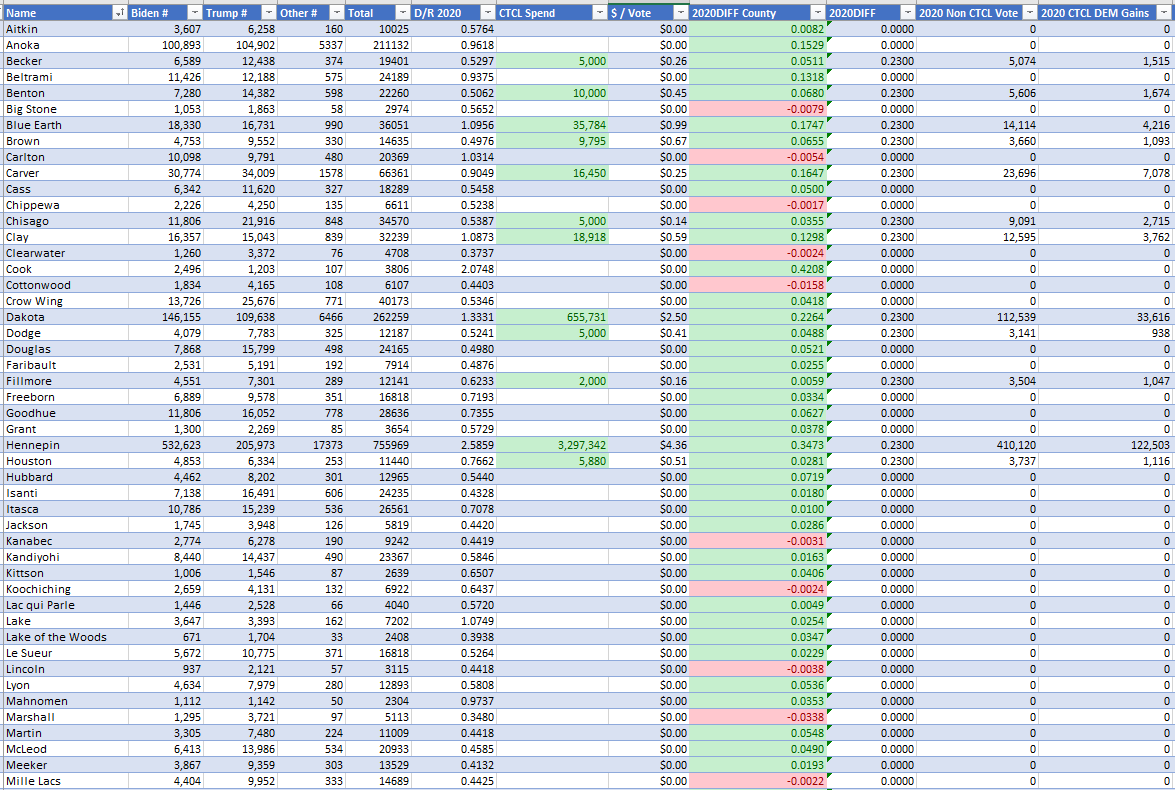Select DEM Gains cell showing 122,503
The width and height of the screenshot is (1175, 790).
[1105, 445]
